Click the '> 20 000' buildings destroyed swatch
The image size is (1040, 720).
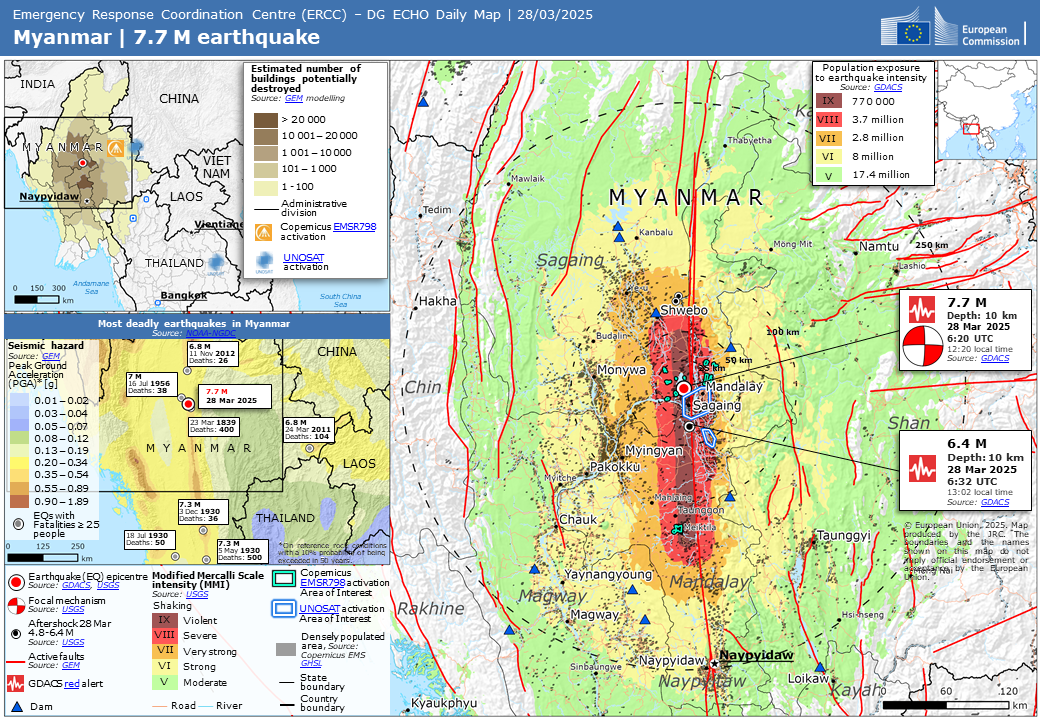click(266, 119)
